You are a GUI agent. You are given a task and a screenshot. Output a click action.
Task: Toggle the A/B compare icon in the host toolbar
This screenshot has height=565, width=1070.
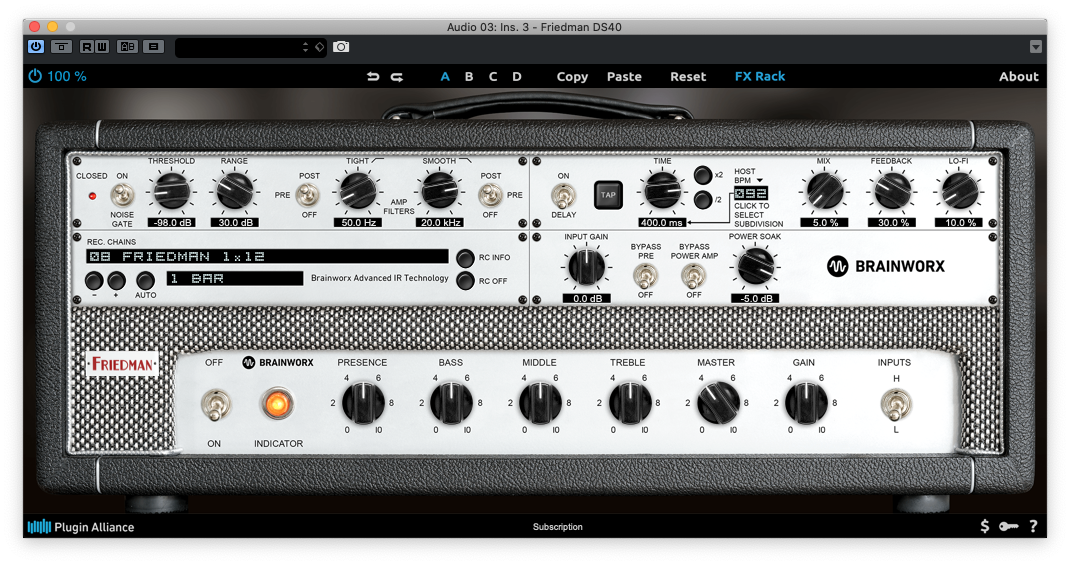[x=127, y=47]
